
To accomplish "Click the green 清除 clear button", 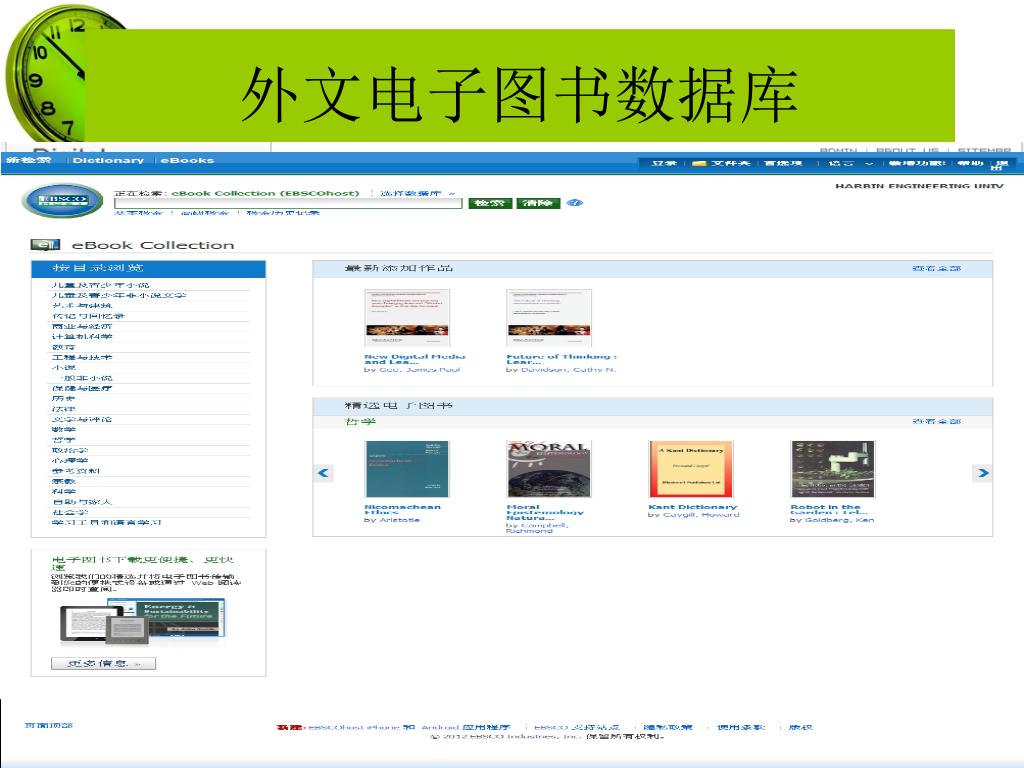I will (x=538, y=203).
